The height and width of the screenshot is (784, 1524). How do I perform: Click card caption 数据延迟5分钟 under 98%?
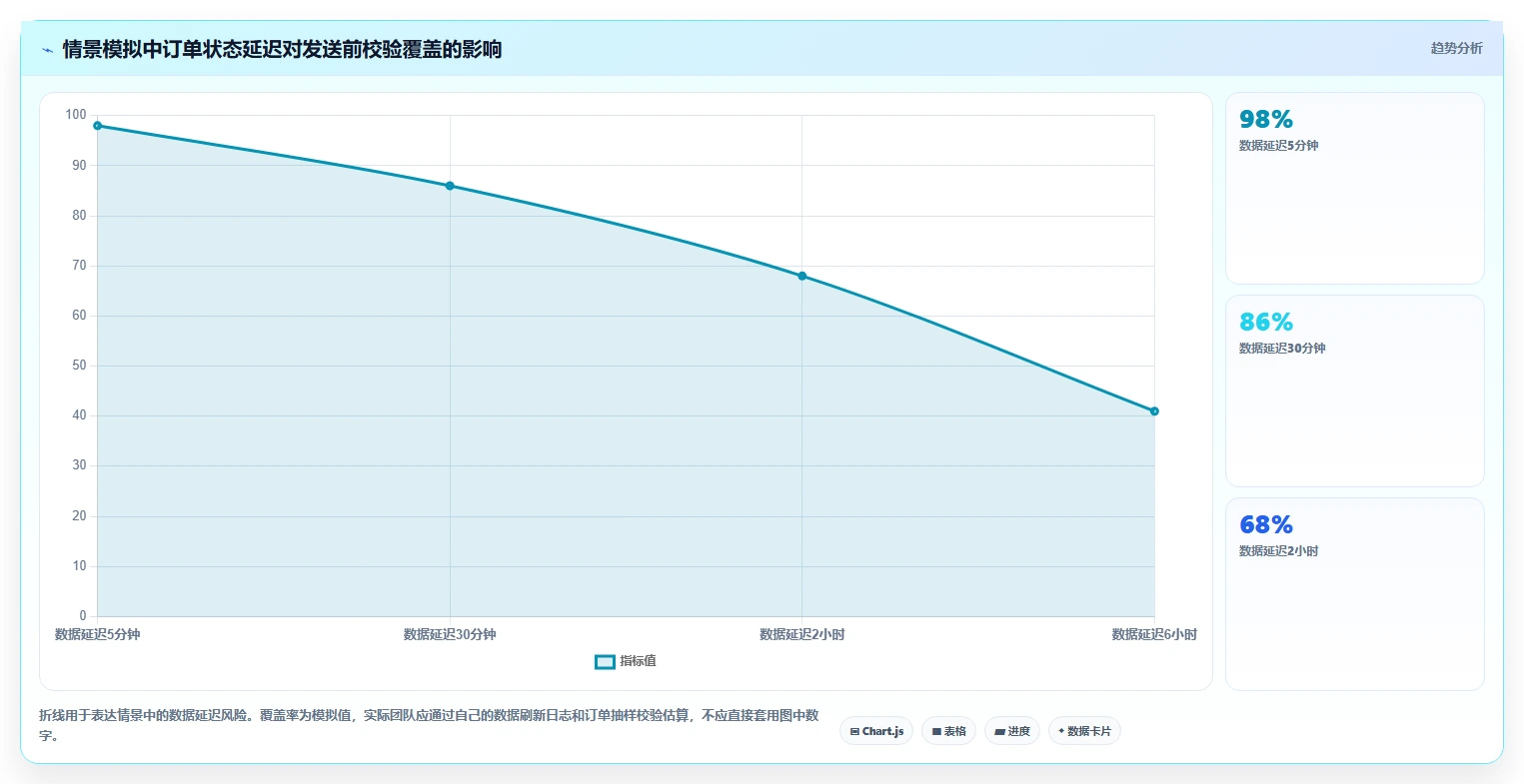click(1278, 146)
